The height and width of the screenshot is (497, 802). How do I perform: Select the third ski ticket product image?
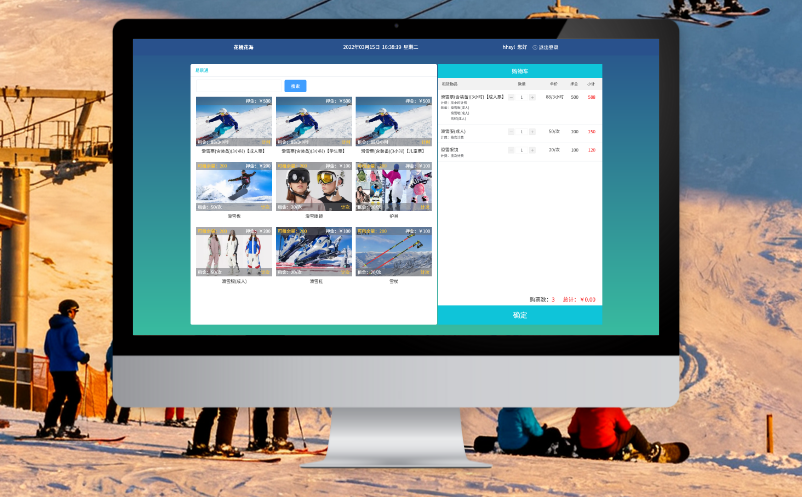pyautogui.click(x=394, y=121)
